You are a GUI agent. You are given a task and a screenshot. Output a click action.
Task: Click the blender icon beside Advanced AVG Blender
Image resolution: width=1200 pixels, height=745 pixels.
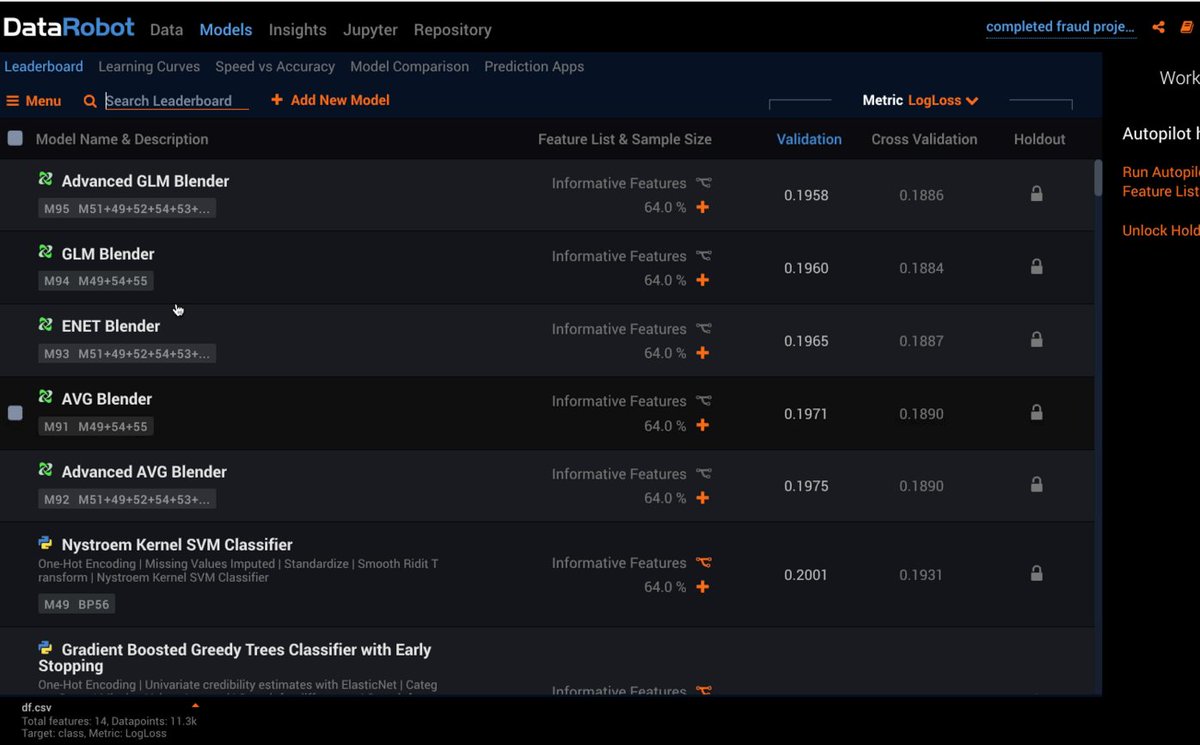(45, 470)
